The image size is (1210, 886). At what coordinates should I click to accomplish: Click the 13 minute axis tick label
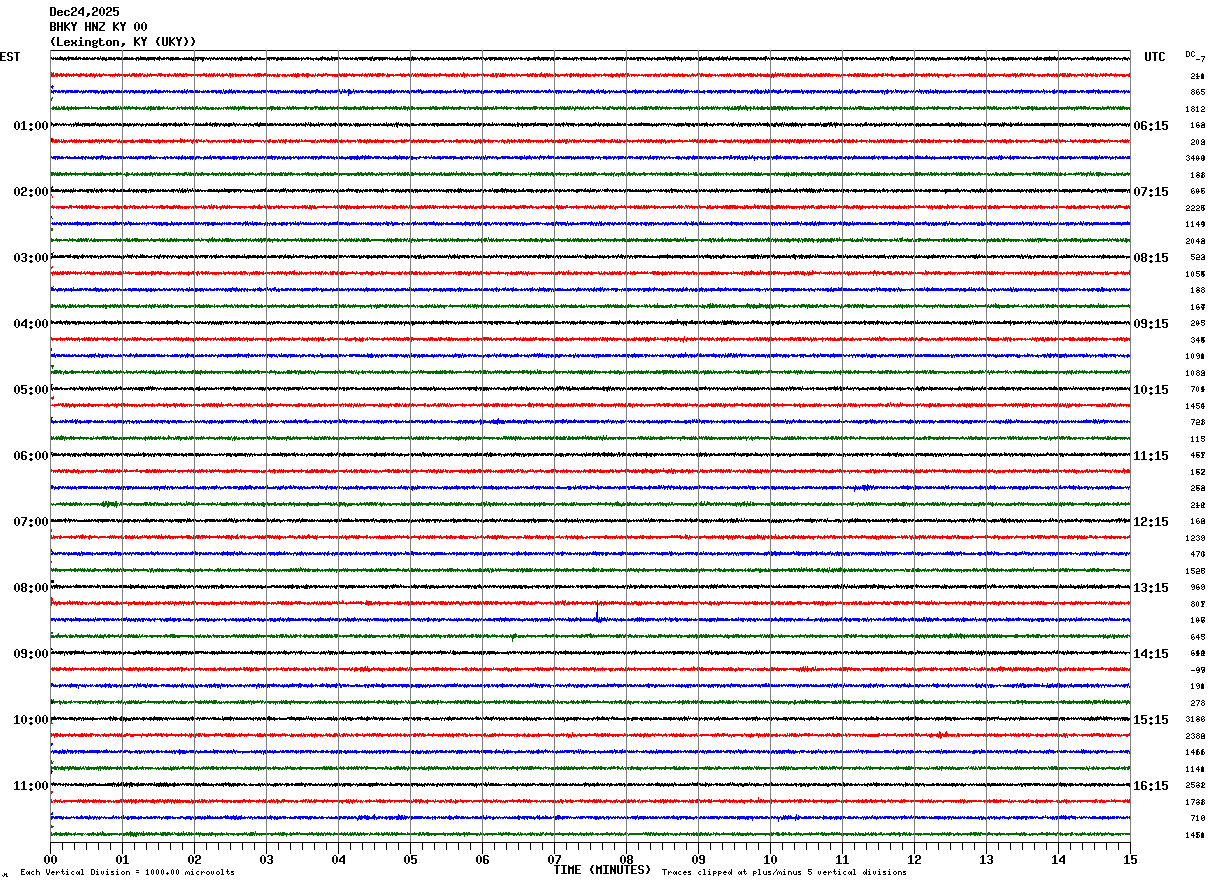[986, 859]
